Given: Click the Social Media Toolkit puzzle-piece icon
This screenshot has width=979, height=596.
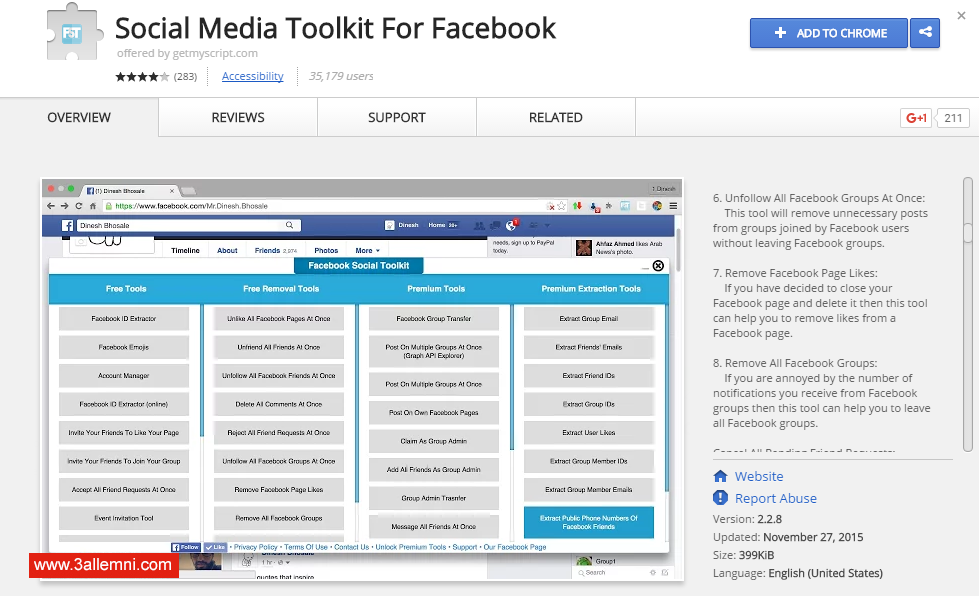Looking at the screenshot, I should 75,33.
